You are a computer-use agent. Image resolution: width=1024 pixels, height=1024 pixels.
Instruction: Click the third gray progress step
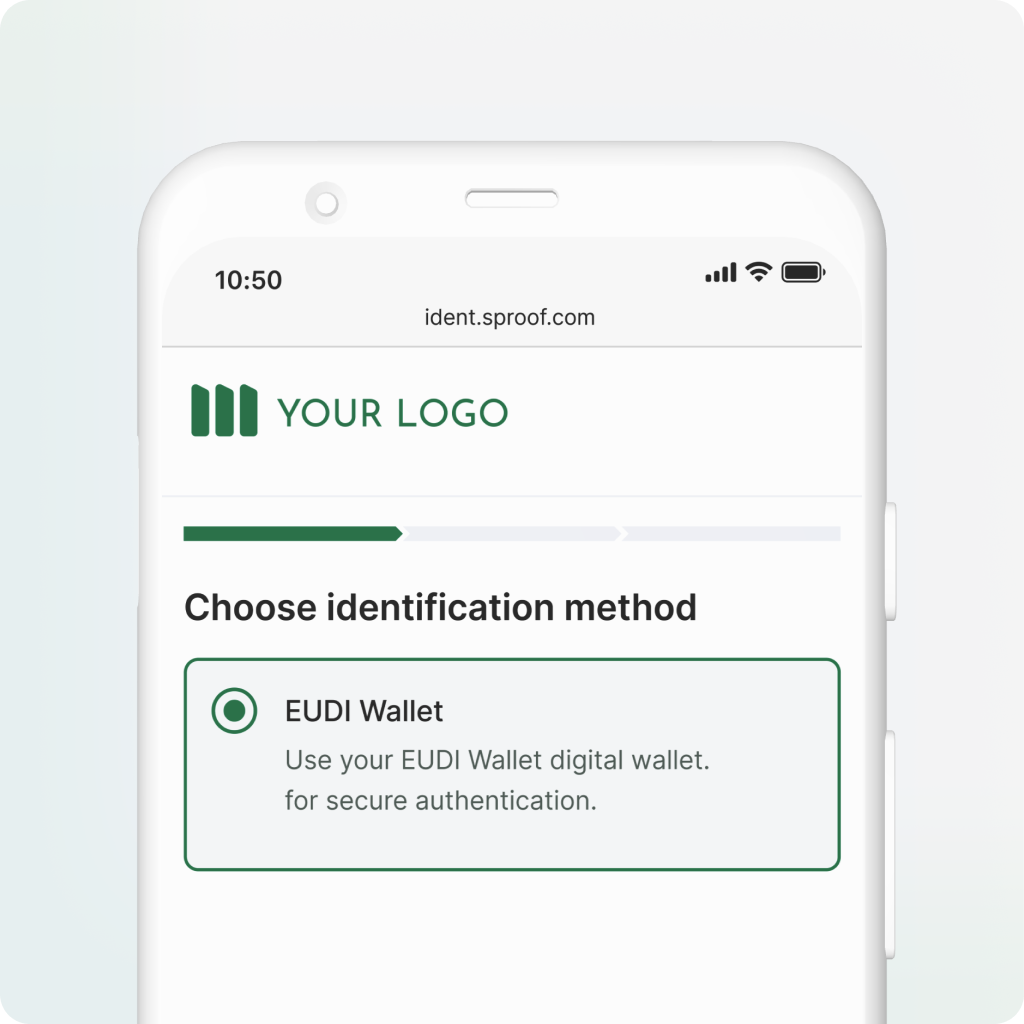pyautogui.click(x=731, y=534)
